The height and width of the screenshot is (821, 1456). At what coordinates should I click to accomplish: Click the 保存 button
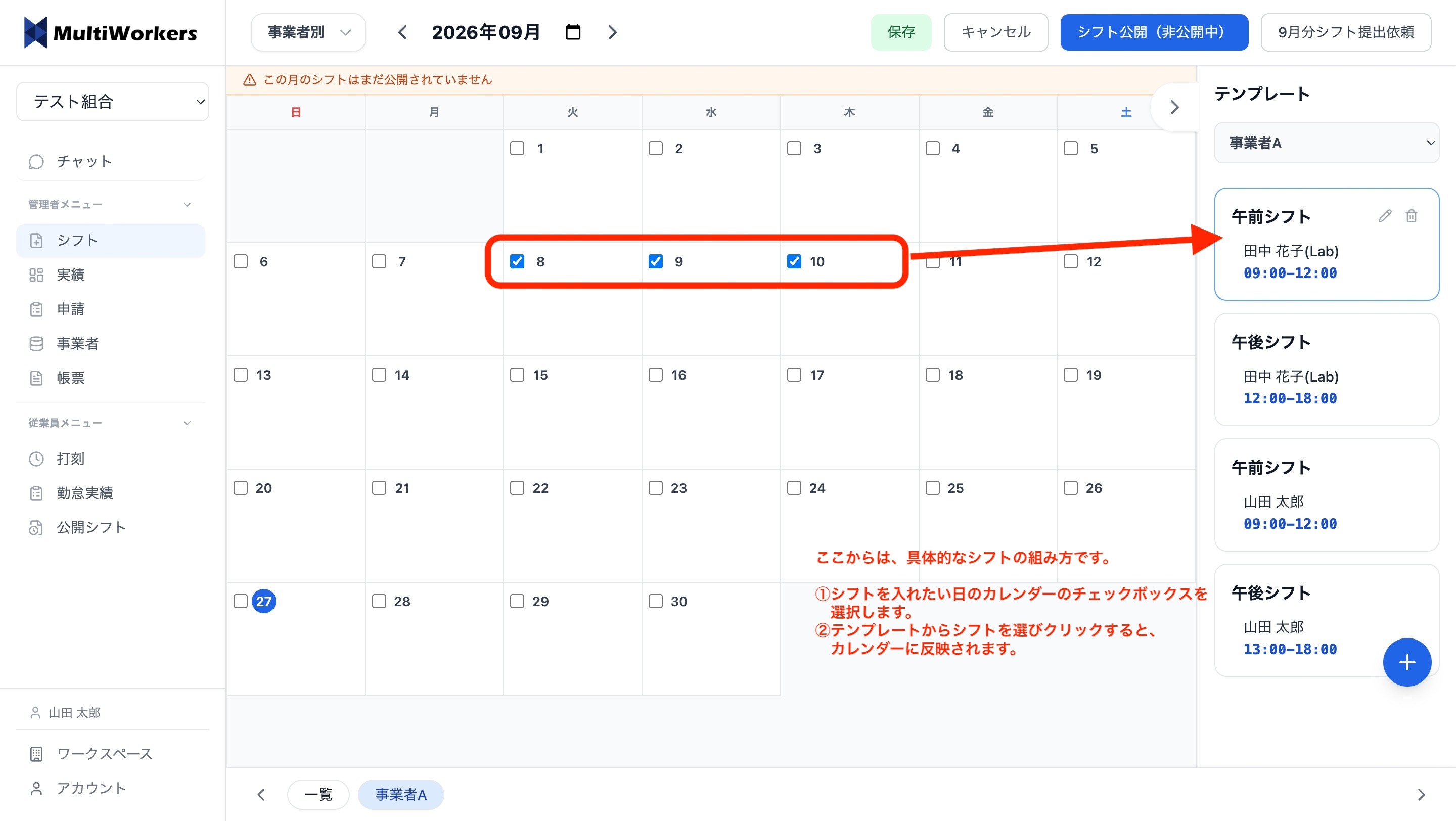coord(901,32)
